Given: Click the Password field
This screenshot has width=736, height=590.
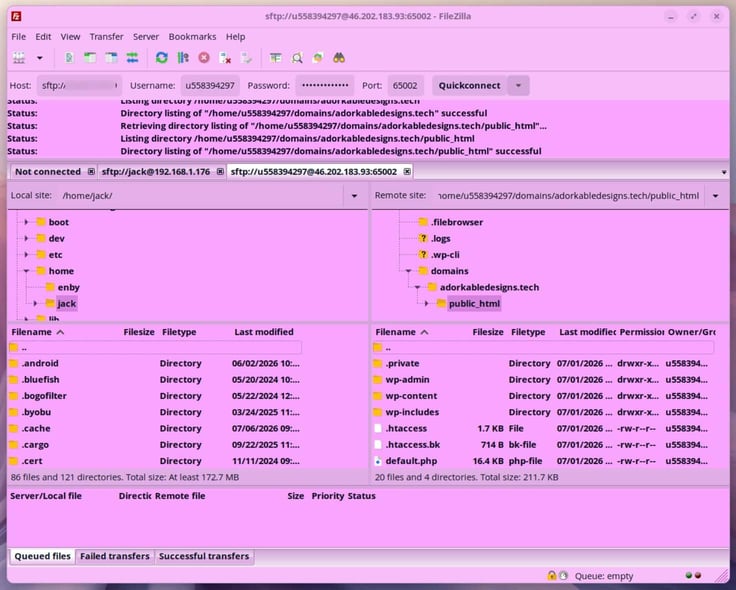Looking at the screenshot, I should tap(325, 85).
